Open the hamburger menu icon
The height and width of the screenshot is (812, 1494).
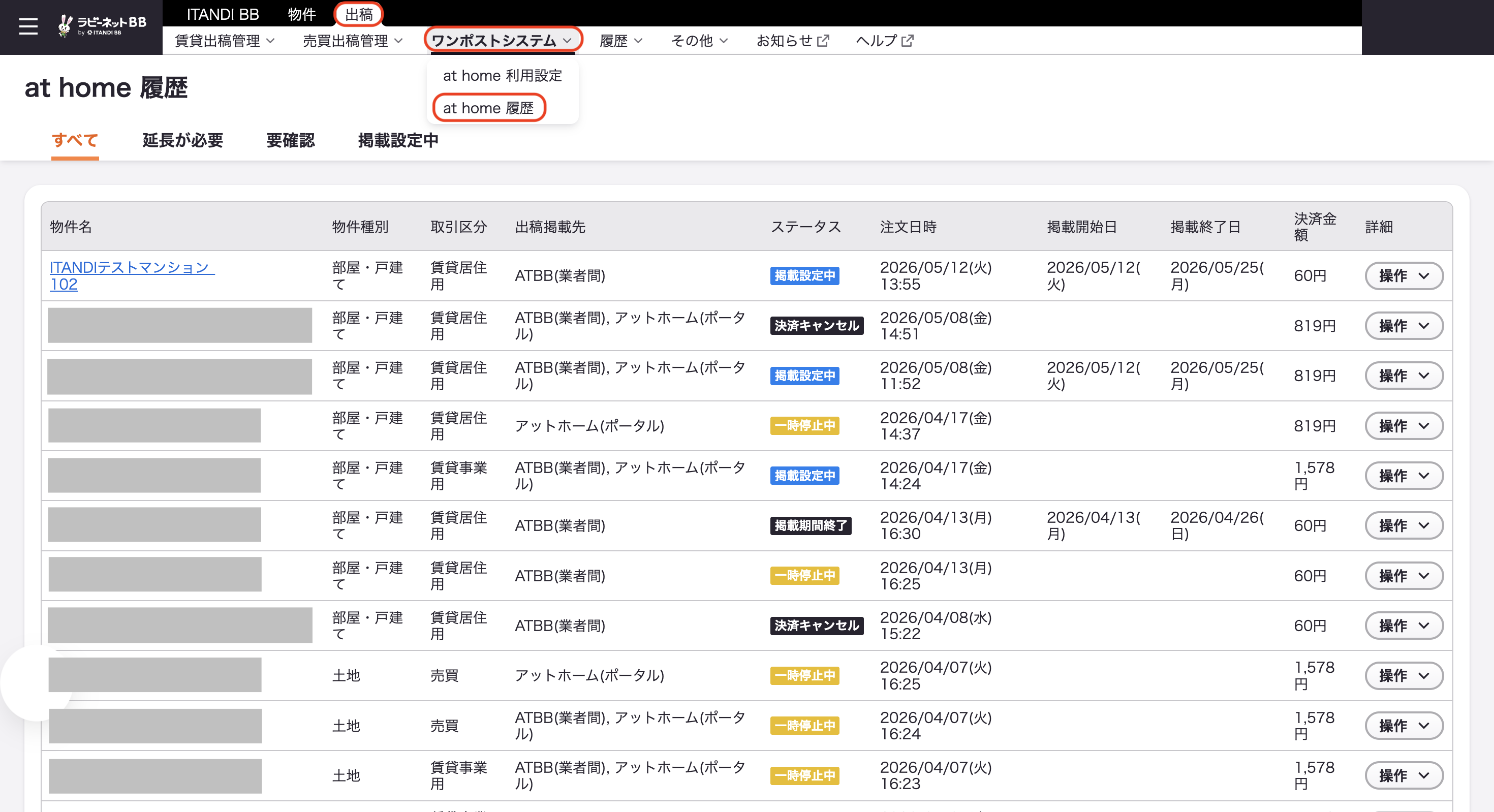(x=28, y=27)
